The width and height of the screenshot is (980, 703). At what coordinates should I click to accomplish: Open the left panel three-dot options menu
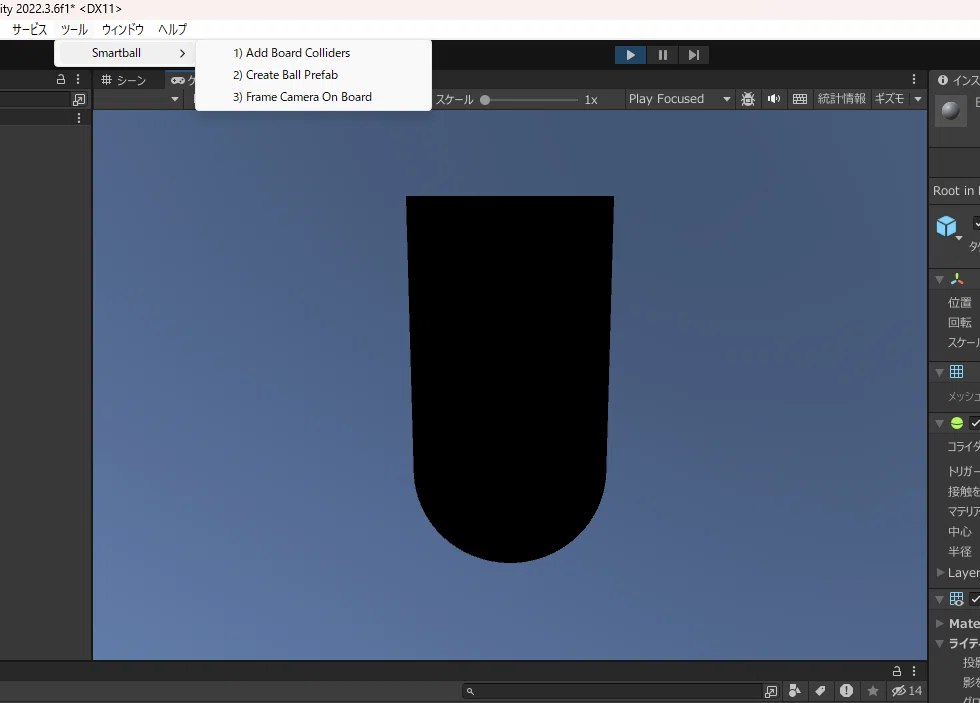[x=78, y=79]
